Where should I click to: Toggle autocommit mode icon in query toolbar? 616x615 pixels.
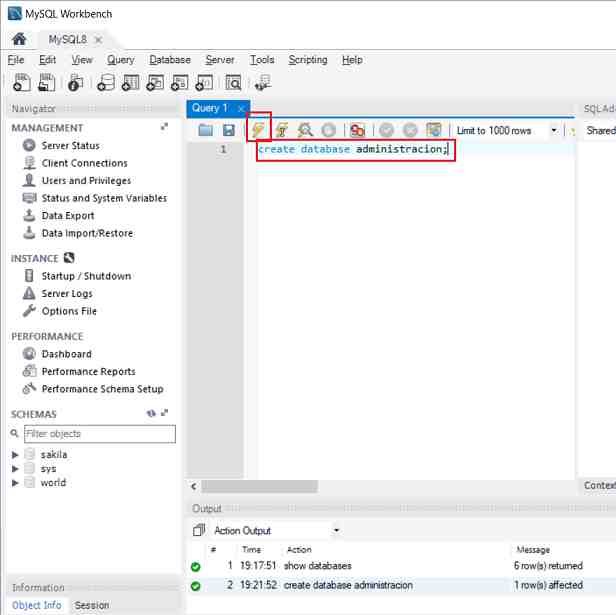433,130
